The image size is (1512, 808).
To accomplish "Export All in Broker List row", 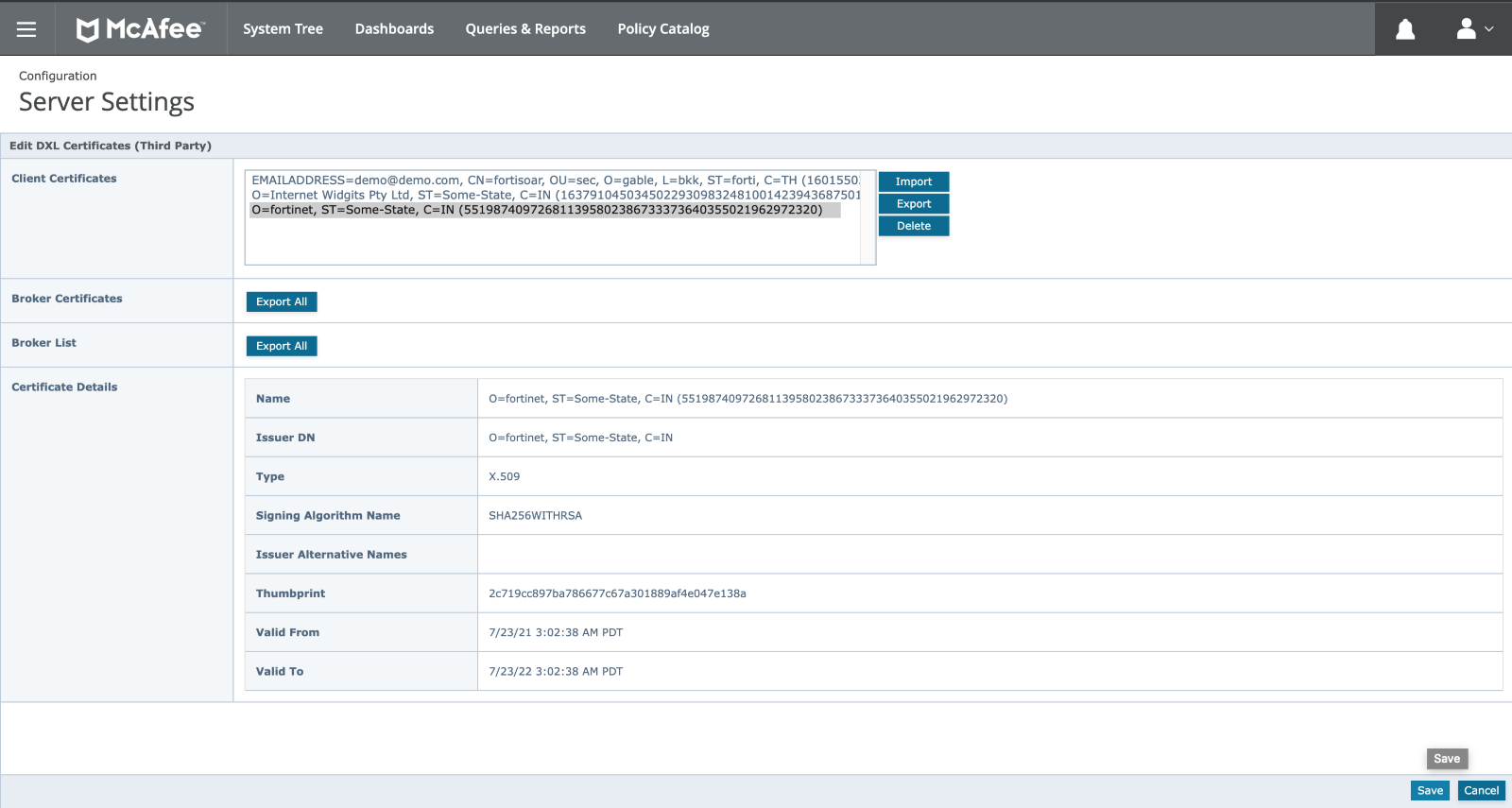I will (282, 346).
